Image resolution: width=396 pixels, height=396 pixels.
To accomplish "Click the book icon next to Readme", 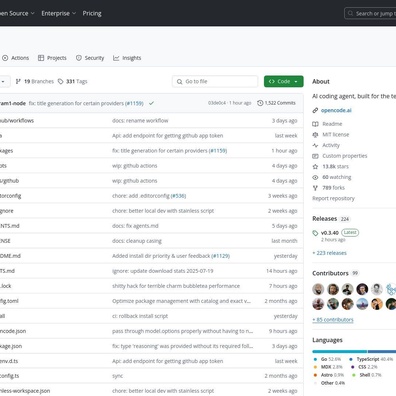I will point(315,124).
